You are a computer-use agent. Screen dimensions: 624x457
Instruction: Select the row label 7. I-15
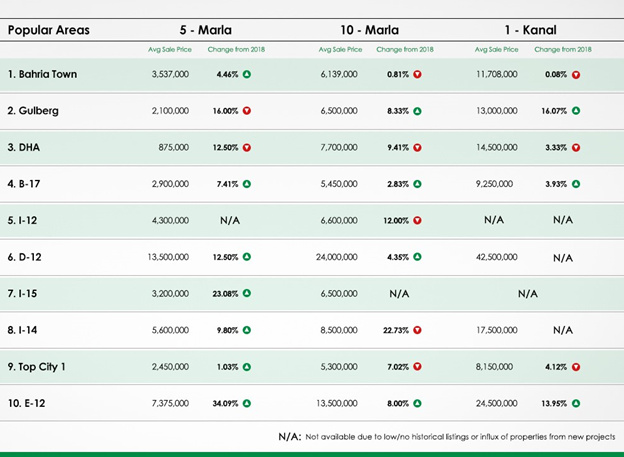(22, 294)
